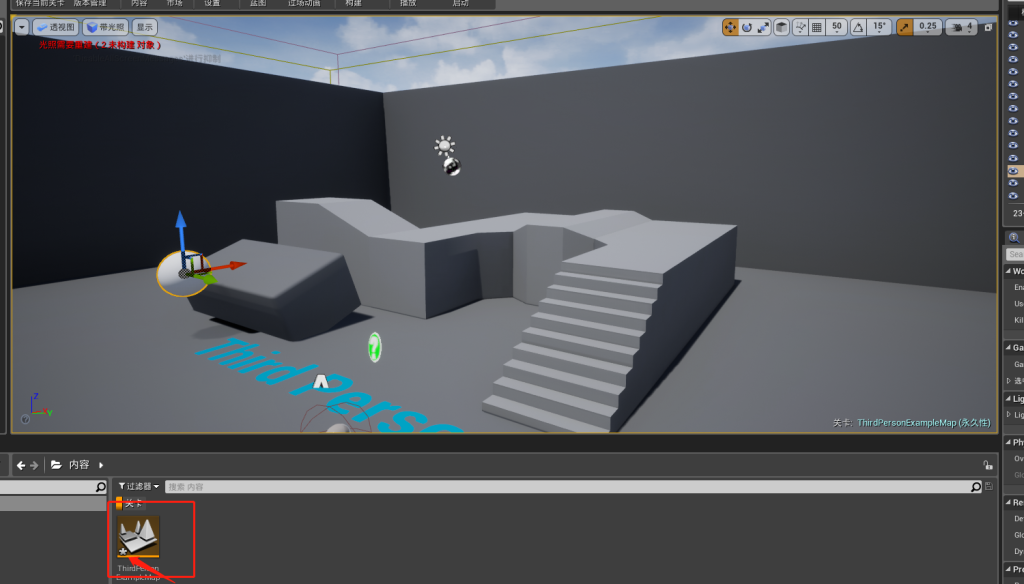Go back in content browser history
This screenshot has height=584, width=1024.
click(21, 465)
